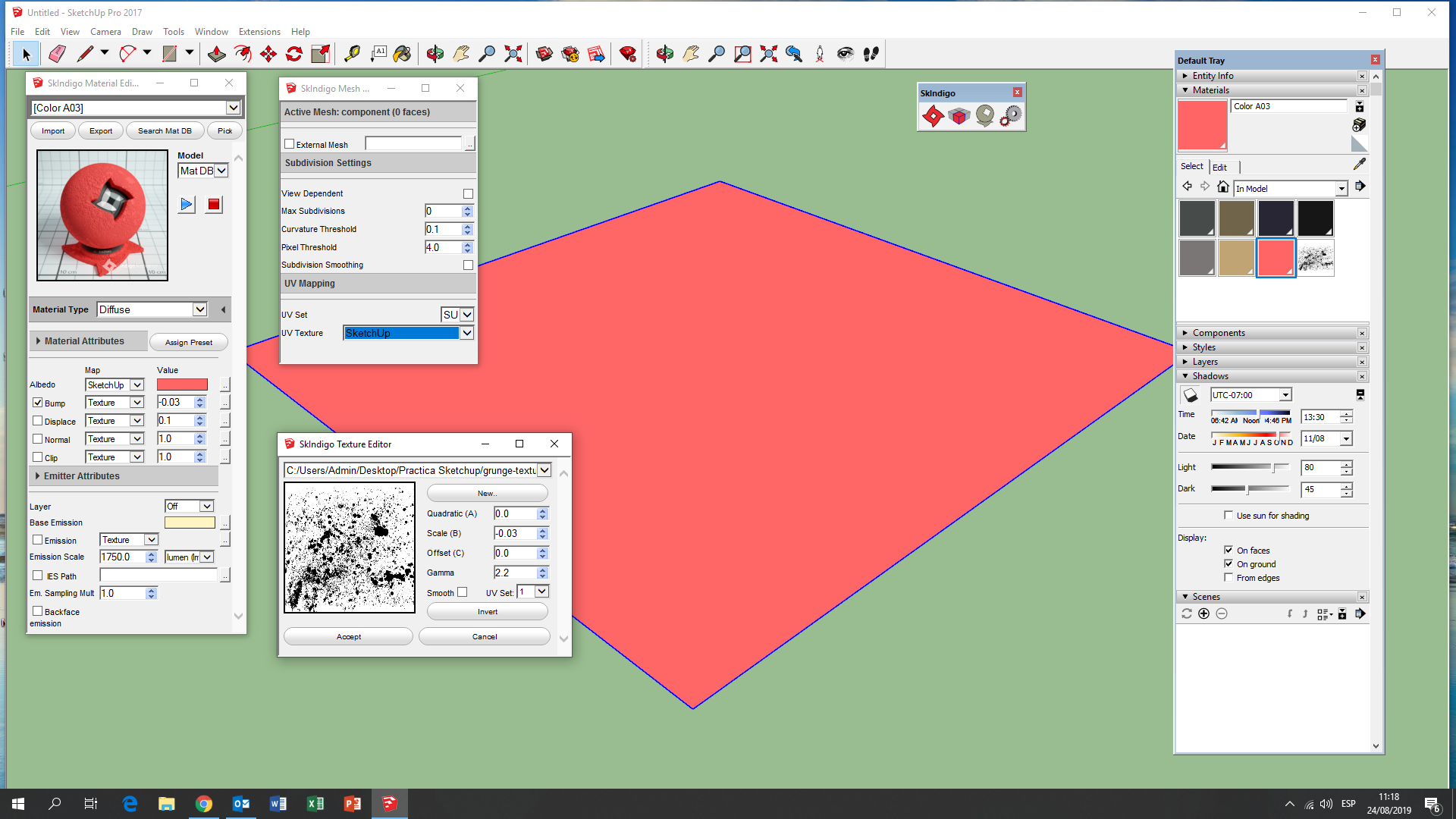This screenshot has height=819, width=1456.
Task: Click the Add Scene plus icon
Action: click(1203, 613)
